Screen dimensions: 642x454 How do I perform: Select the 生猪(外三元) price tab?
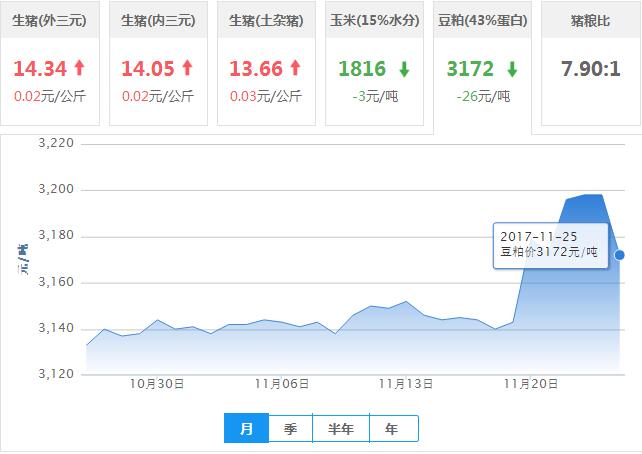click(50, 63)
